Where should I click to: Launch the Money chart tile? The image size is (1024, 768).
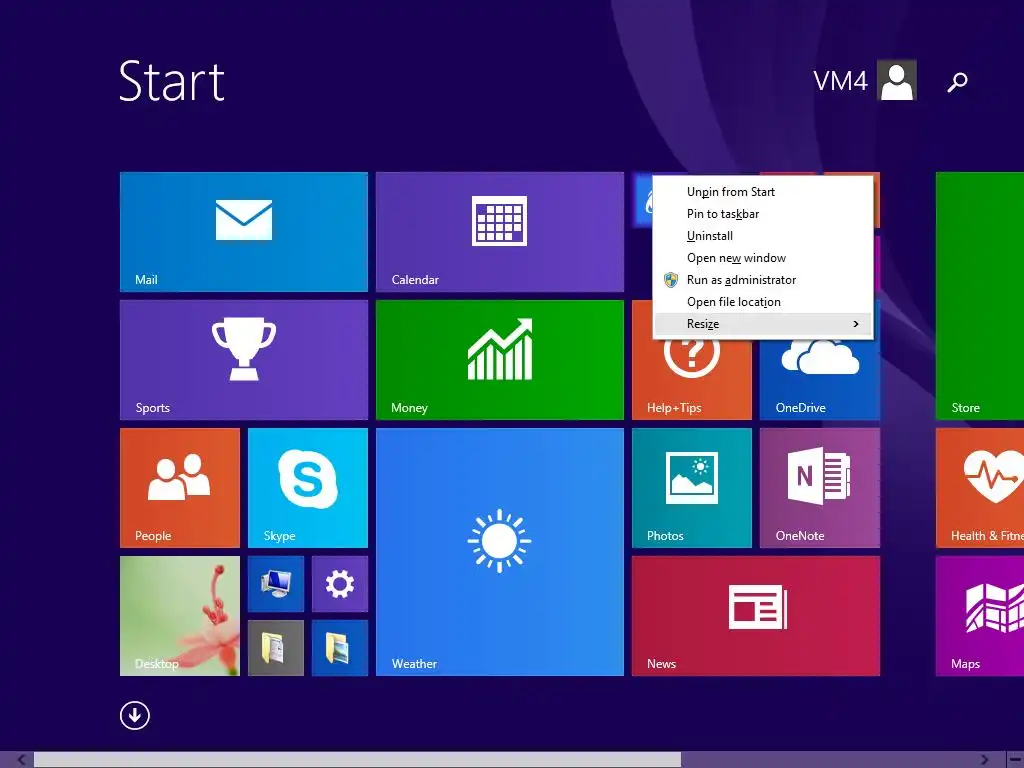500,360
